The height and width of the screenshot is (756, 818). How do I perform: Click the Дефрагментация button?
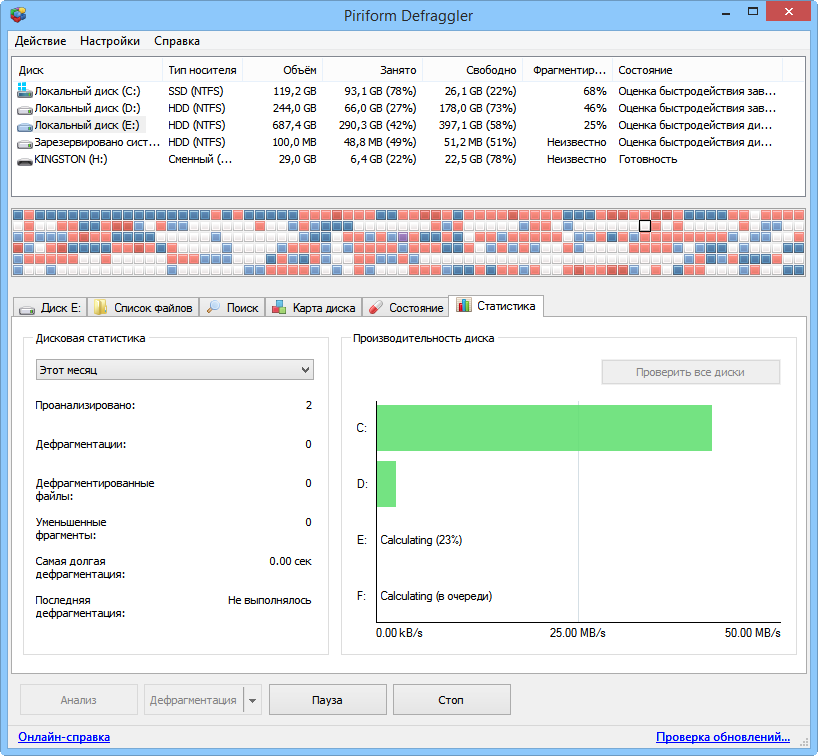point(194,700)
